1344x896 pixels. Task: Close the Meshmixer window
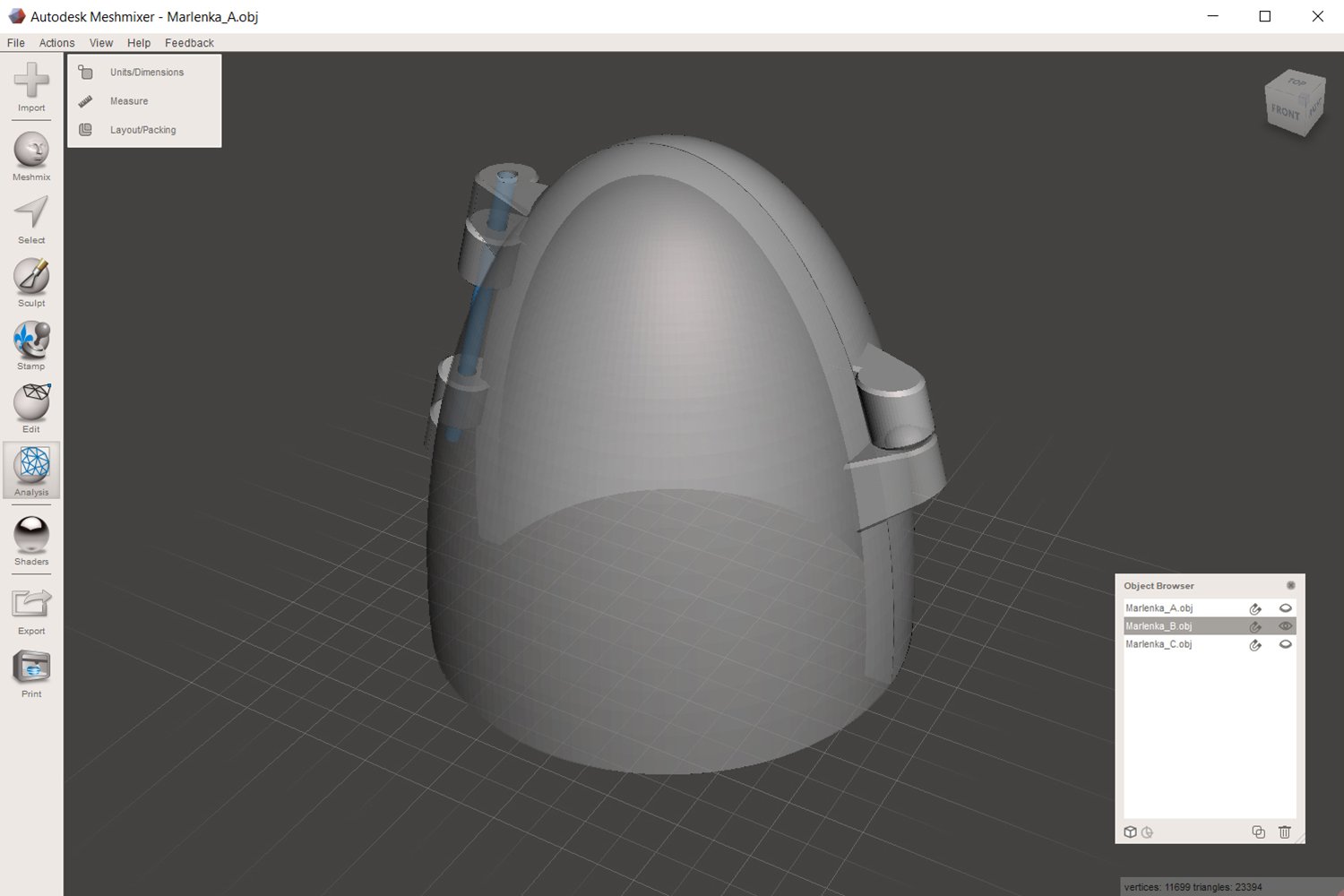pos(1317,16)
